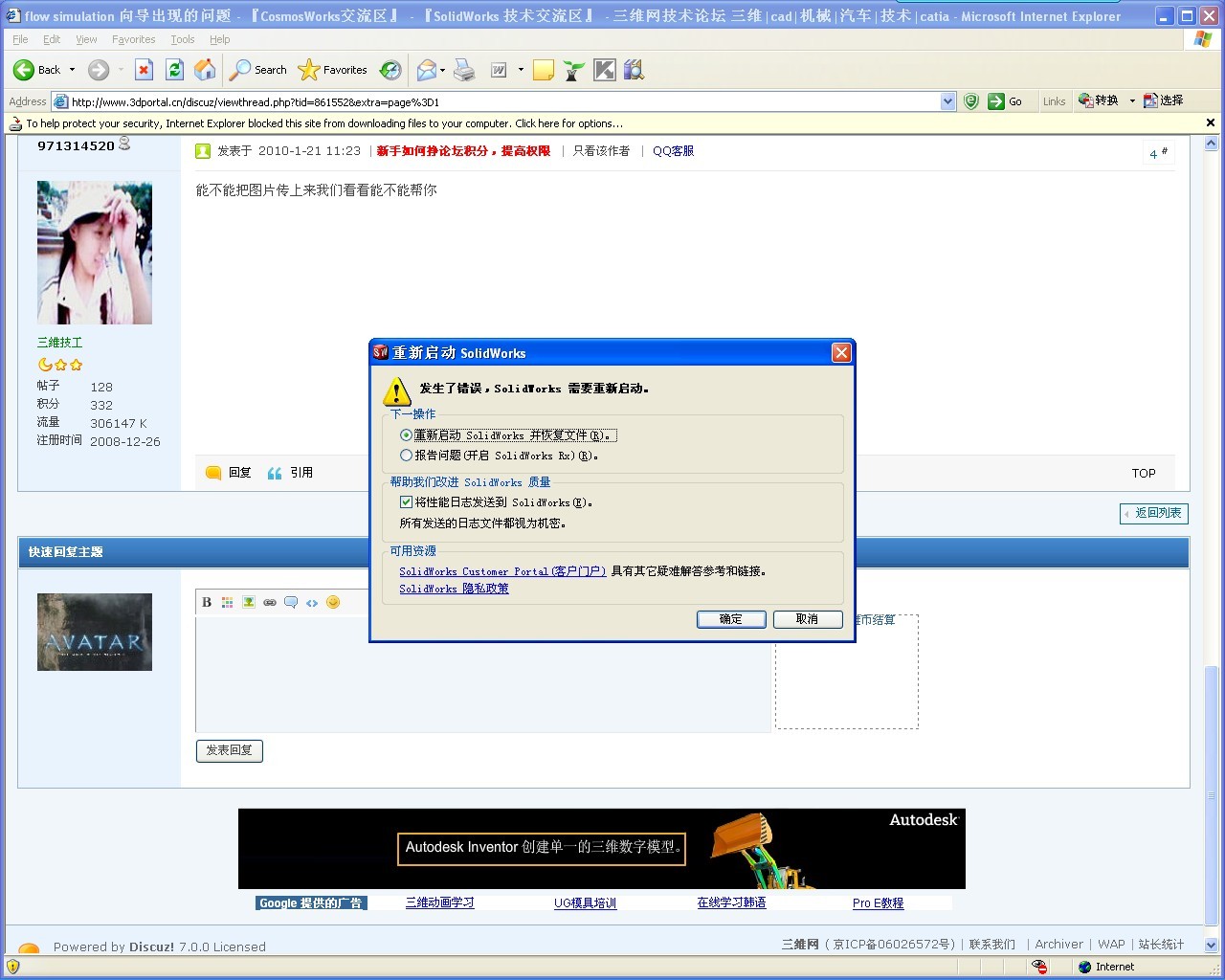Click the Edit with Word icon

[x=499, y=70]
